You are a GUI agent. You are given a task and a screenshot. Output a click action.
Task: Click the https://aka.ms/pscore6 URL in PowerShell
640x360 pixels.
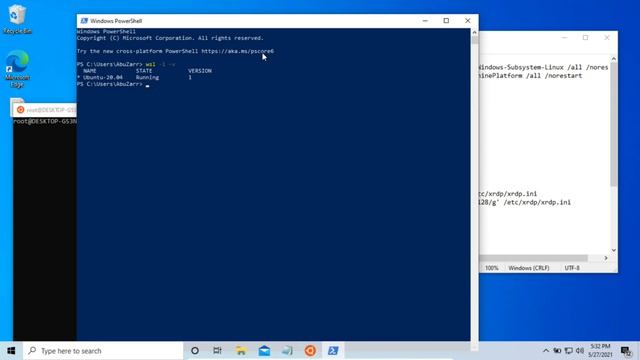[x=238, y=51]
